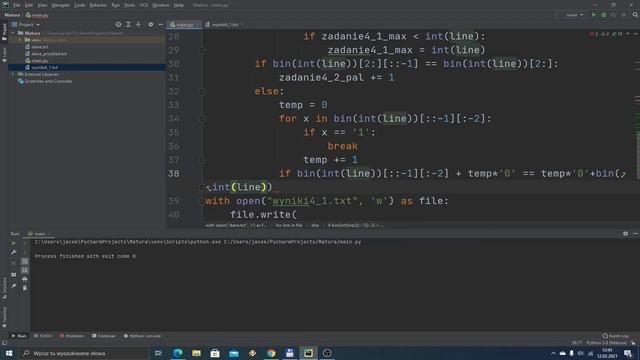Clear Run console with trash icon
This screenshot has height=360, width=640.
(25, 288)
